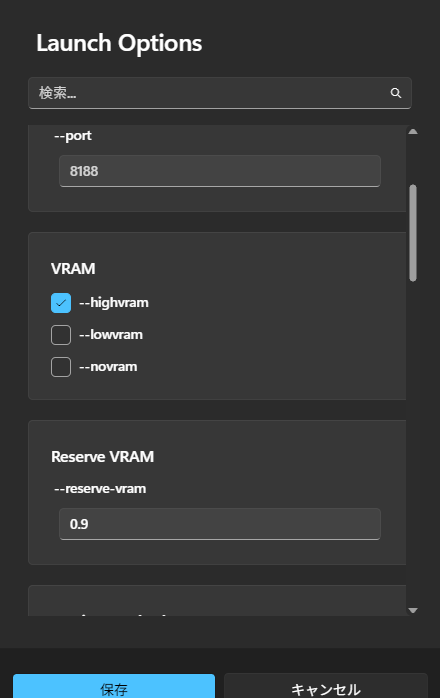Image resolution: width=440 pixels, height=698 pixels.
Task: Click the scroll up arrow
Action: tap(413, 131)
